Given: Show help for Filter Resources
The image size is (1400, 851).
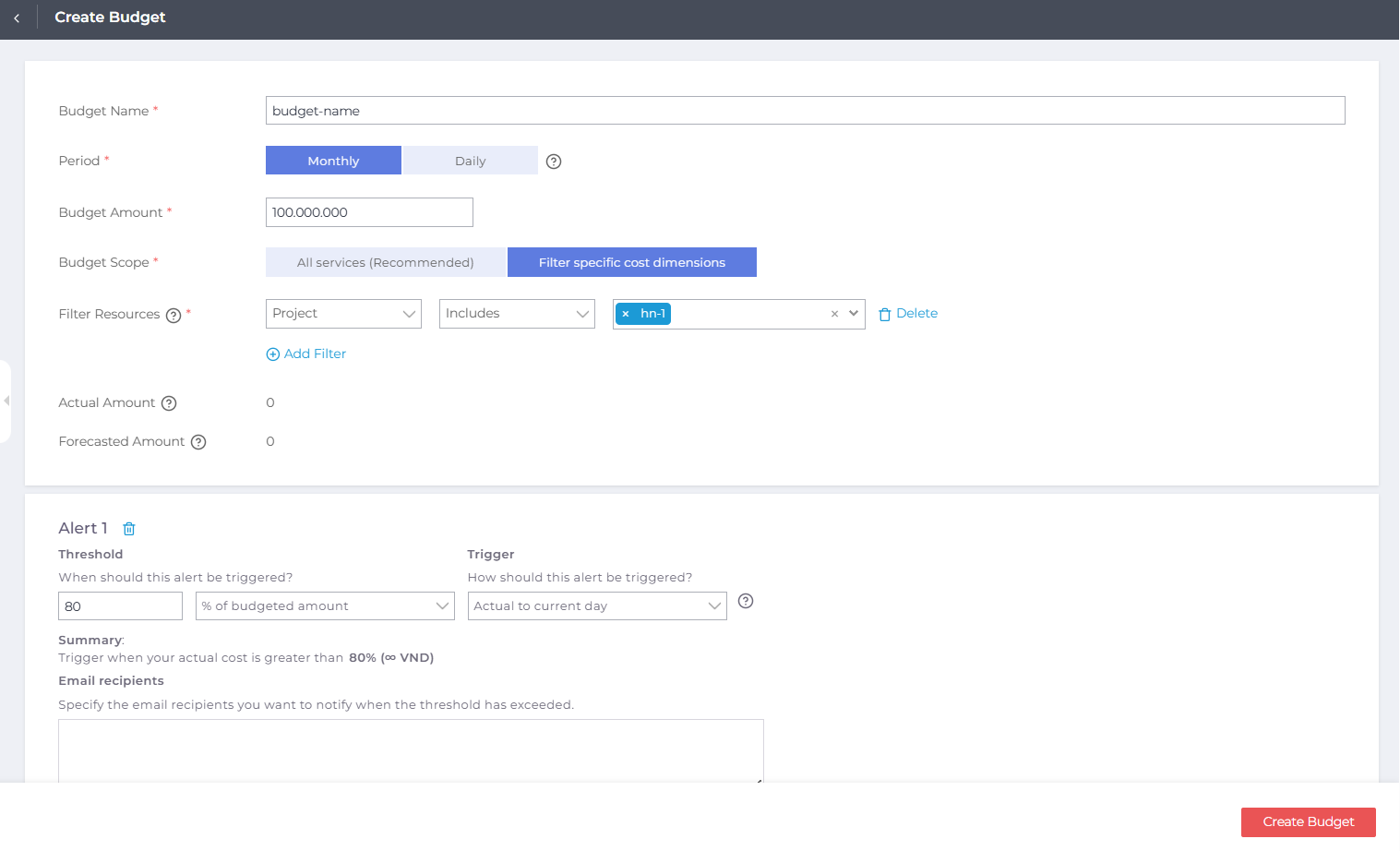Looking at the screenshot, I should coord(174,316).
